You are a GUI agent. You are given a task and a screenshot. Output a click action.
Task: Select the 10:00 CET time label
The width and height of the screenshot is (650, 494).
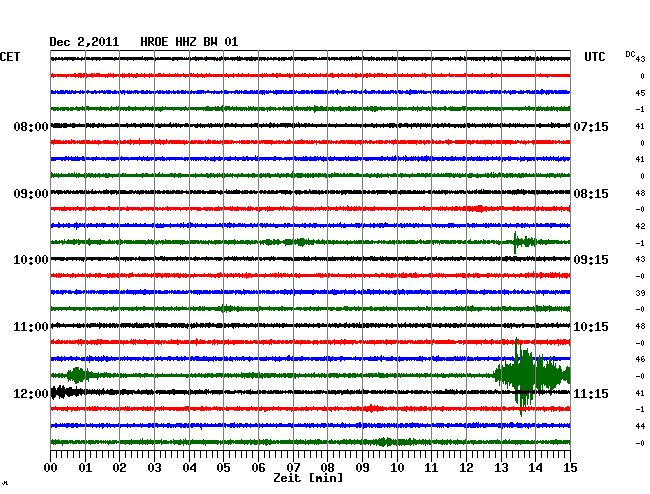point(31,260)
